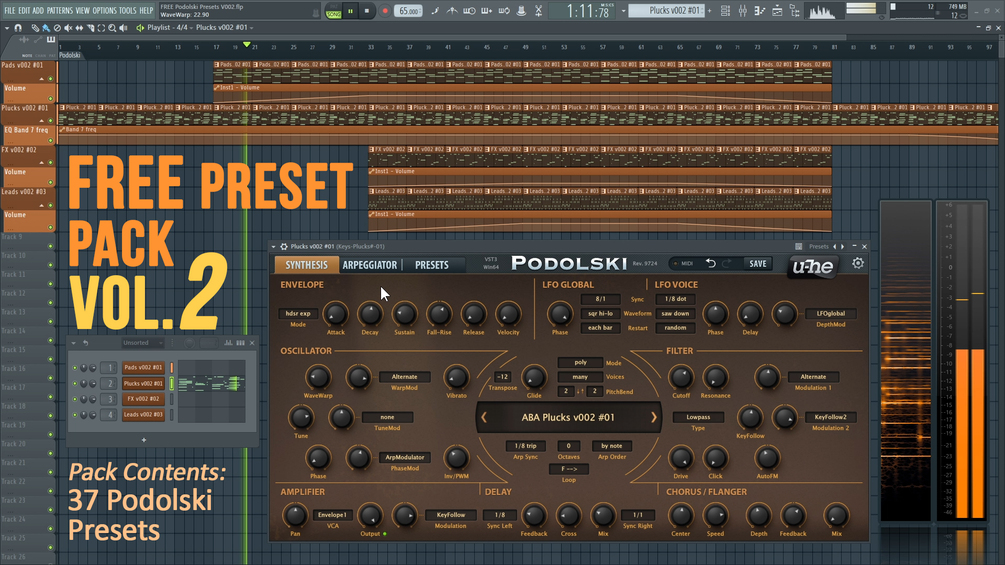Click the tempo field showing 65.000

(x=409, y=11)
